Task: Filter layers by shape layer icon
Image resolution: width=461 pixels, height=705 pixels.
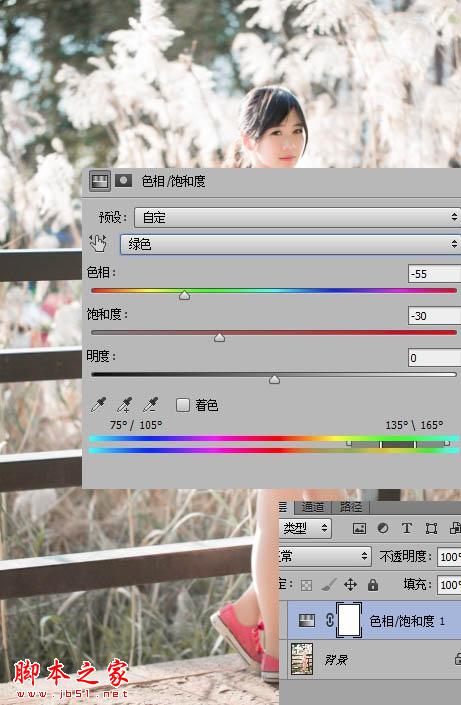Action: 431,528
